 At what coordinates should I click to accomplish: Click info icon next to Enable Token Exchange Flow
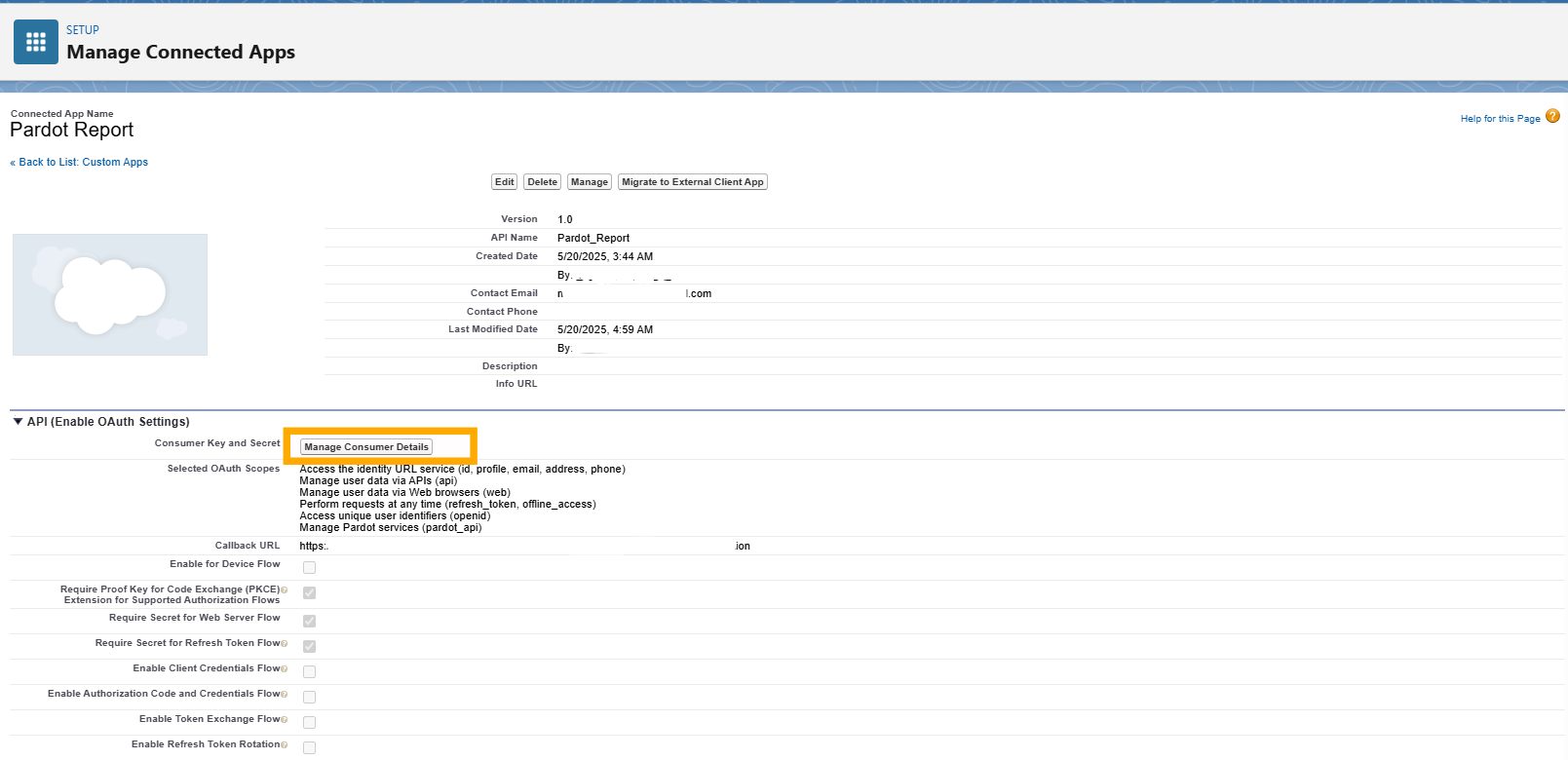pos(285,720)
